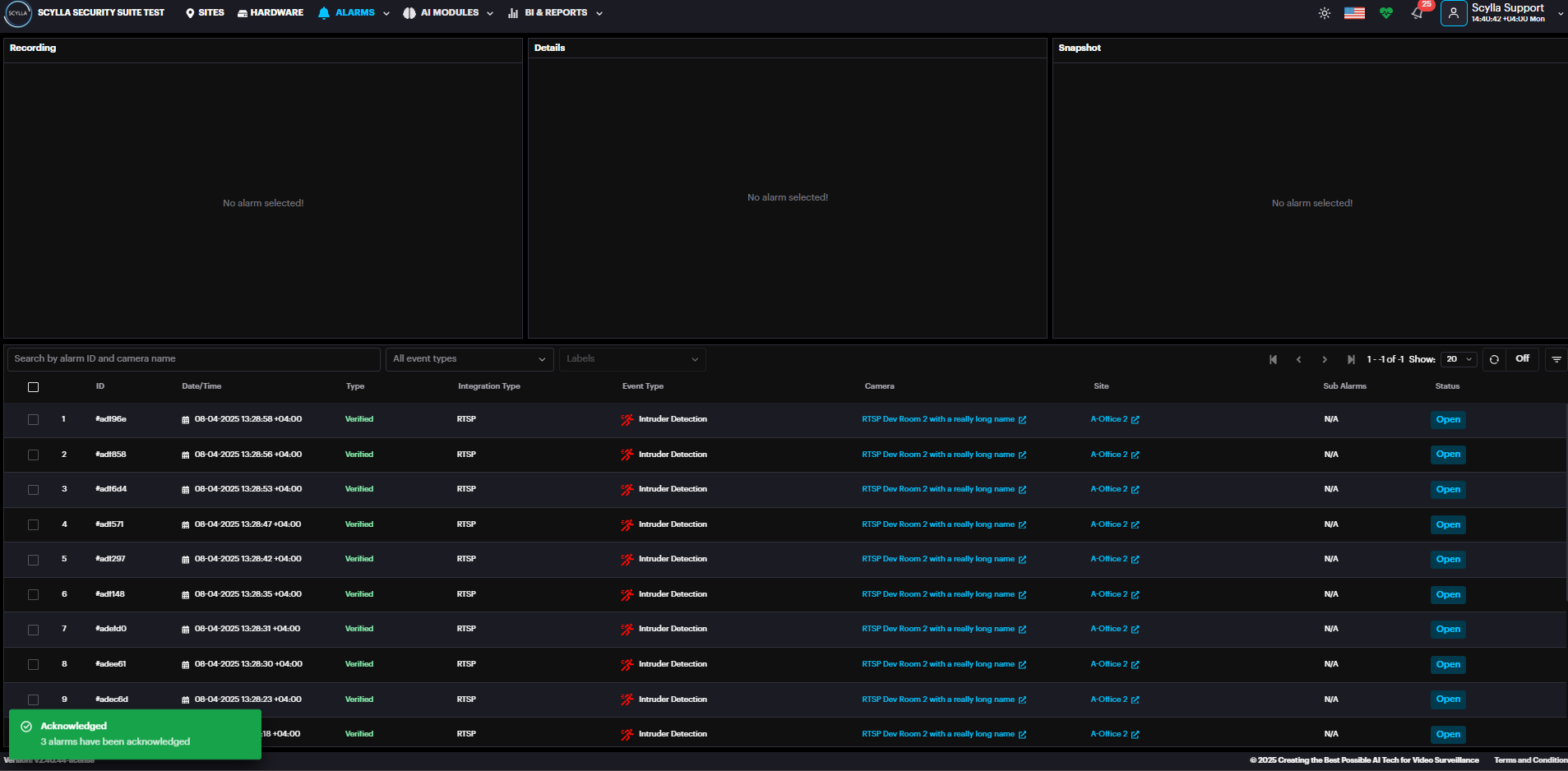Toggle the light/dark theme sun icon
Viewport: 1568px width, 771px height.
1324,13
